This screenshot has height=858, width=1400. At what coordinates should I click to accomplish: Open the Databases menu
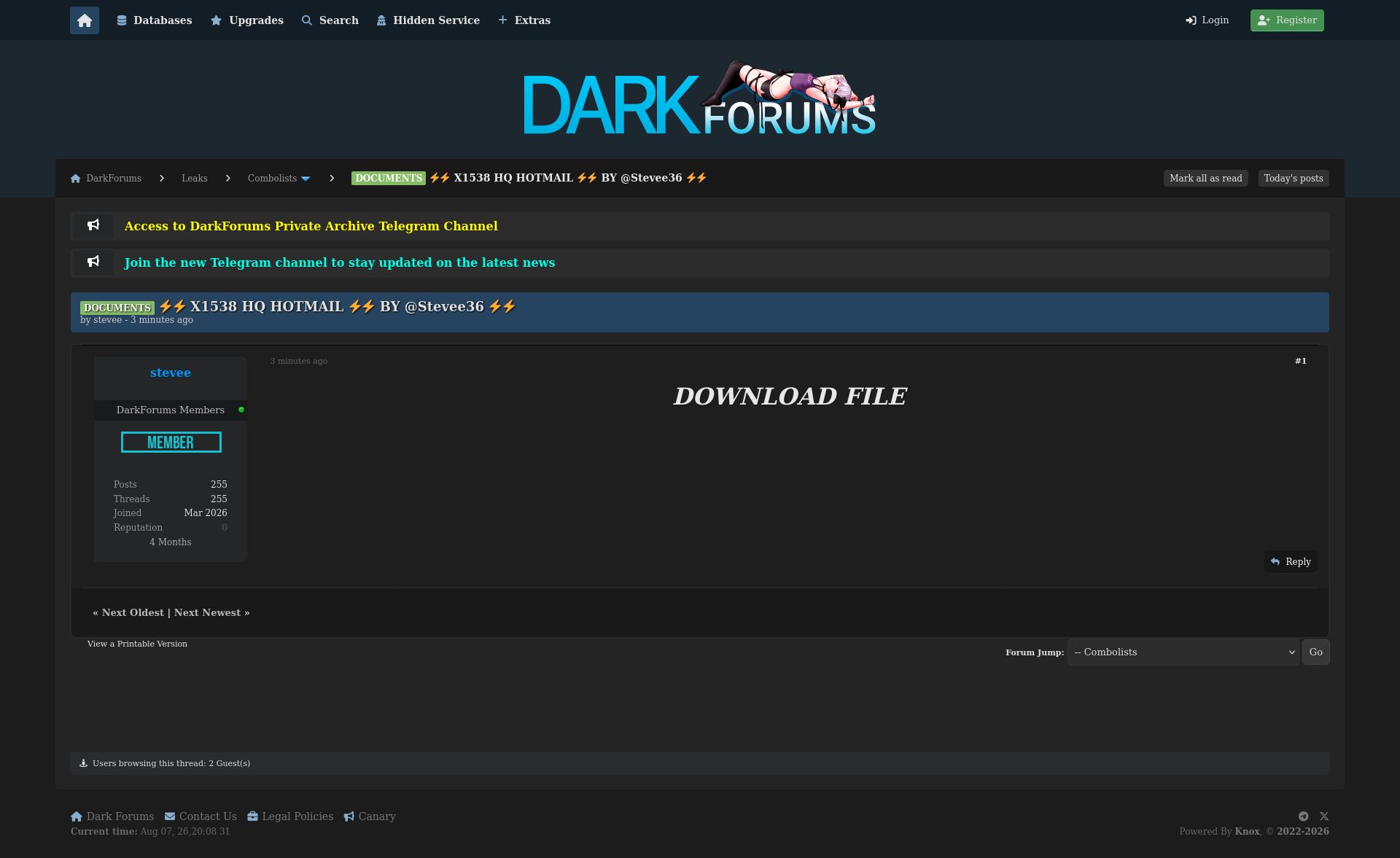155,20
